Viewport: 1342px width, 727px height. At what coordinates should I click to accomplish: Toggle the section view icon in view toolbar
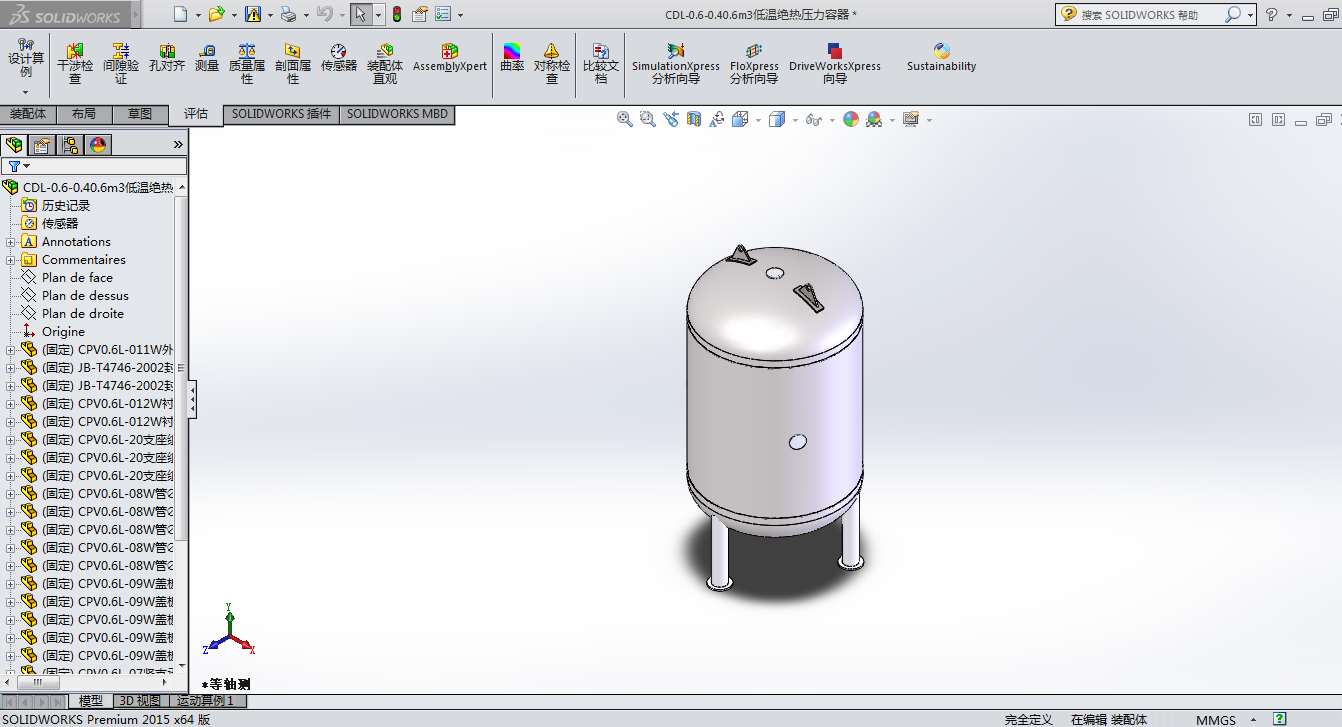click(x=693, y=119)
